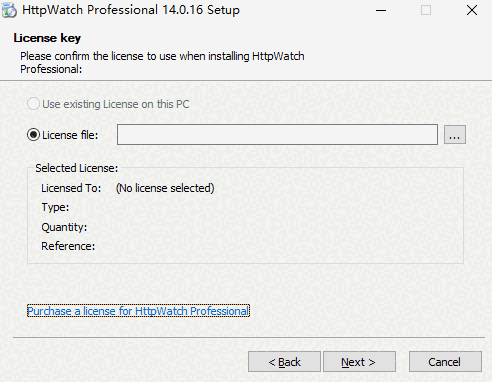Viewport: 492px width, 382px height.
Task: Cancel the HttpWatch setup
Action: coord(445,362)
